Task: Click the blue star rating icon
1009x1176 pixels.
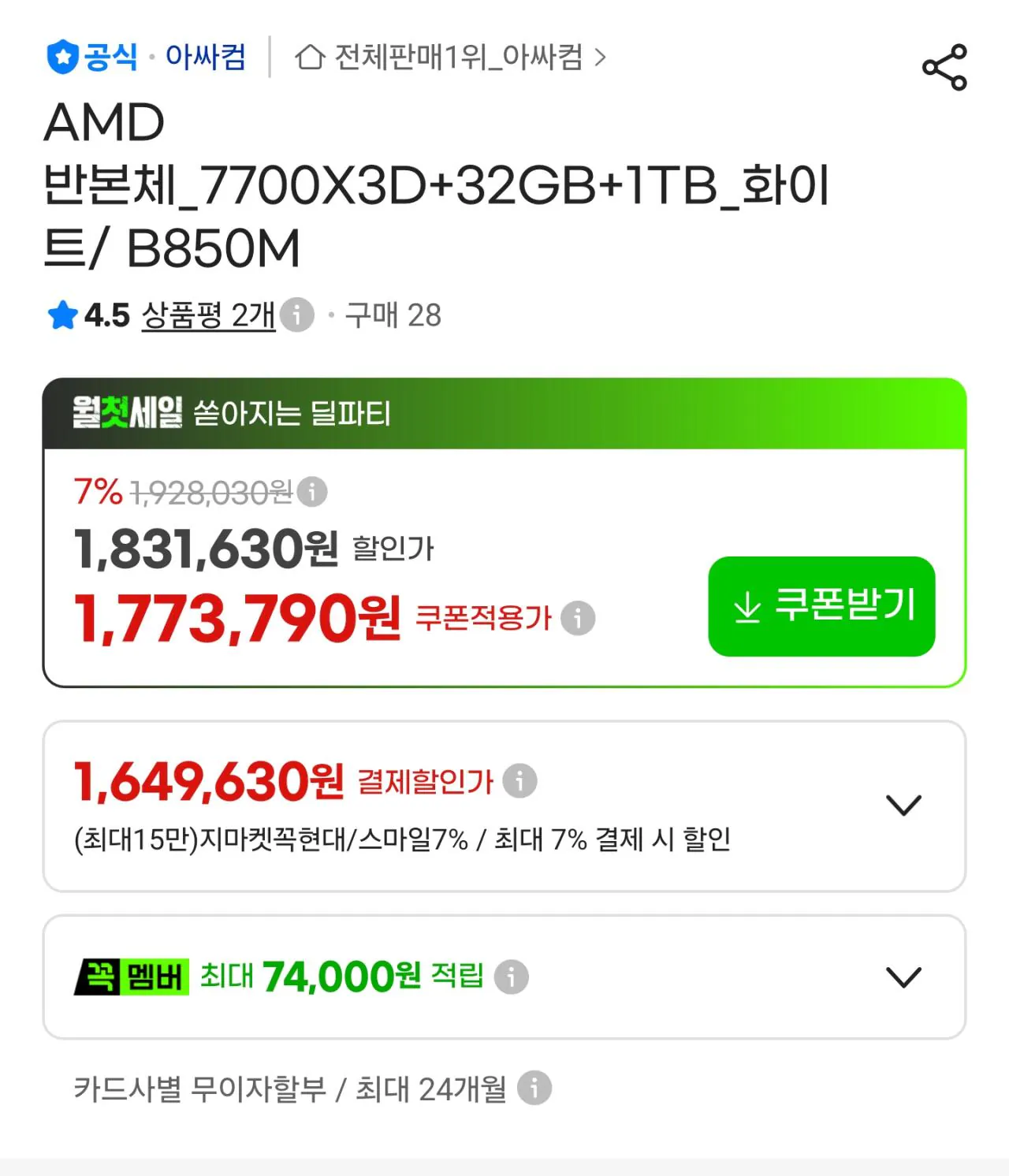Action: pos(62,315)
